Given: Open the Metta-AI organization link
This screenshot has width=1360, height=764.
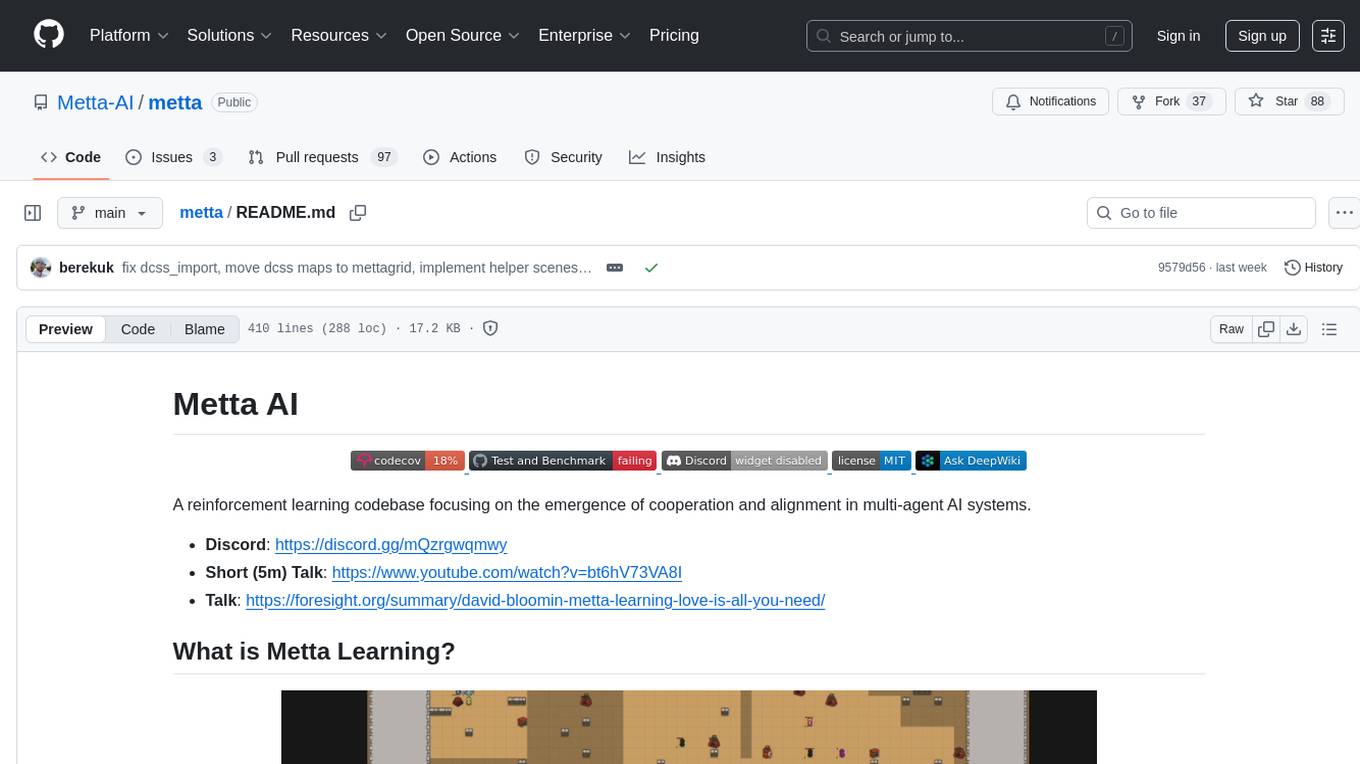Looking at the screenshot, I should pyautogui.click(x=95, y=102).
